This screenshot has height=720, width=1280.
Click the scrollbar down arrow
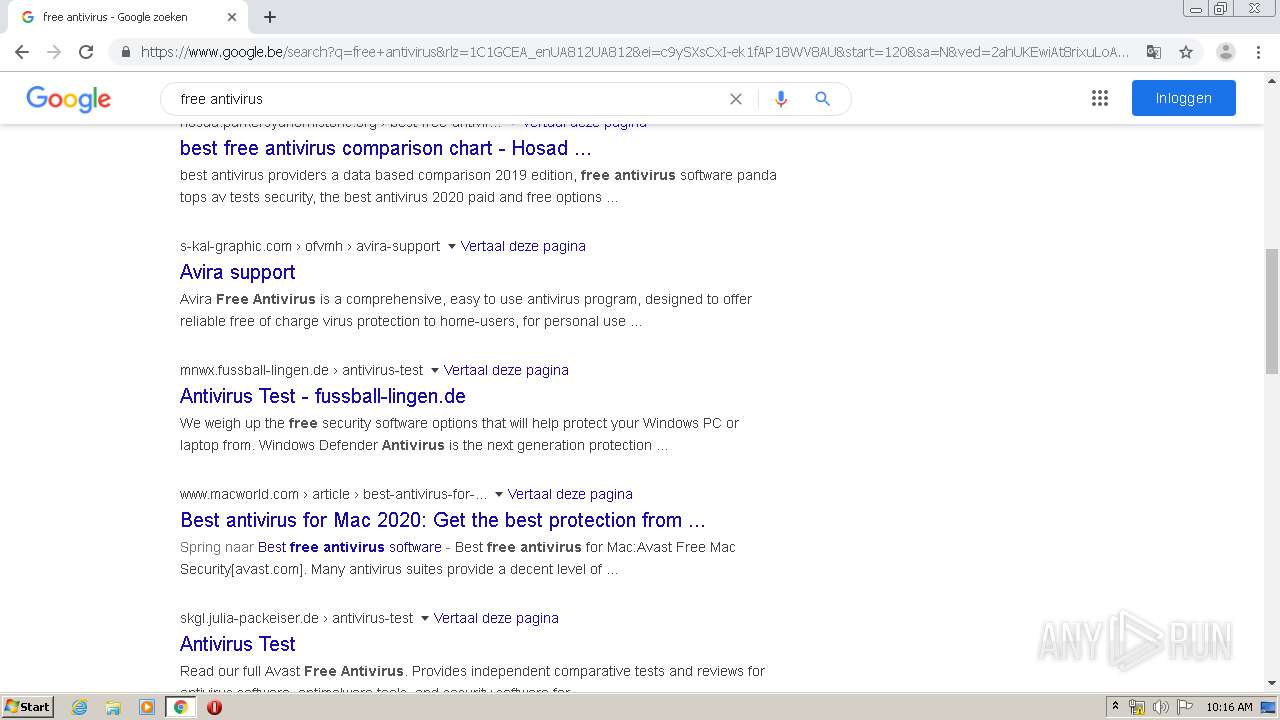click(x=1272, y=683)
